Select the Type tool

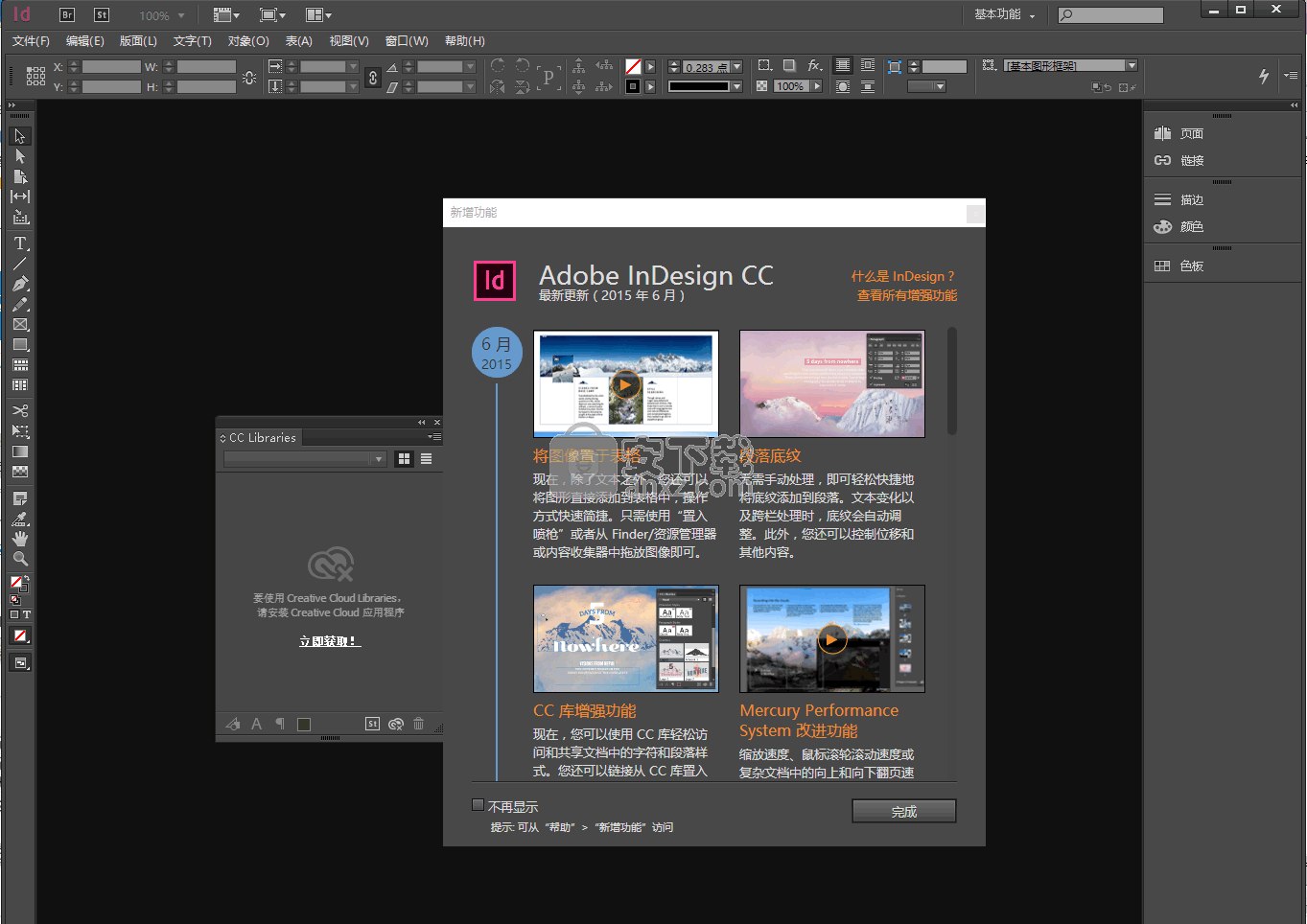pos(20,243)
